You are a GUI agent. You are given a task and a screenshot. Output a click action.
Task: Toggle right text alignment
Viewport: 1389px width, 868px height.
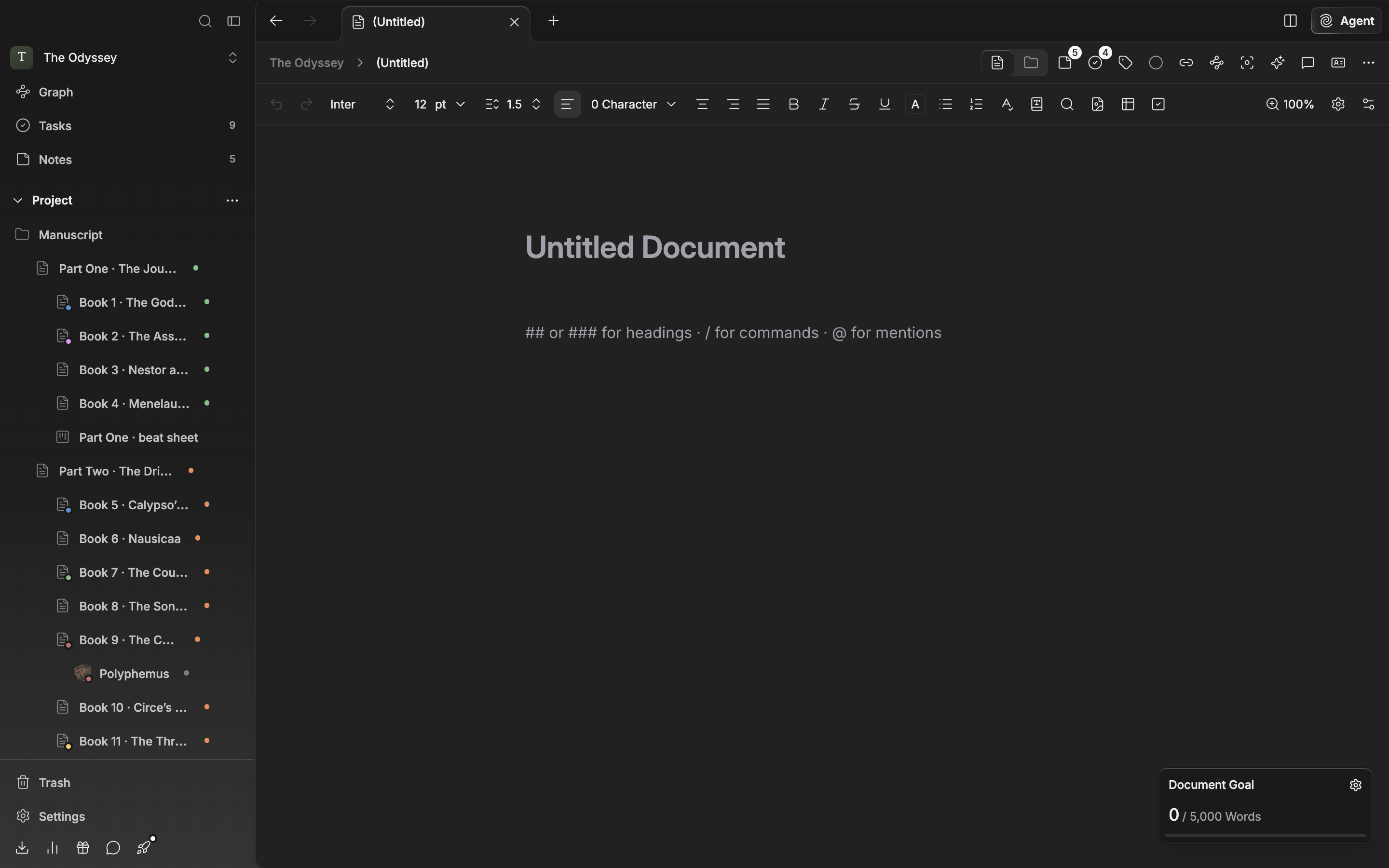click(x=733, y=105)
